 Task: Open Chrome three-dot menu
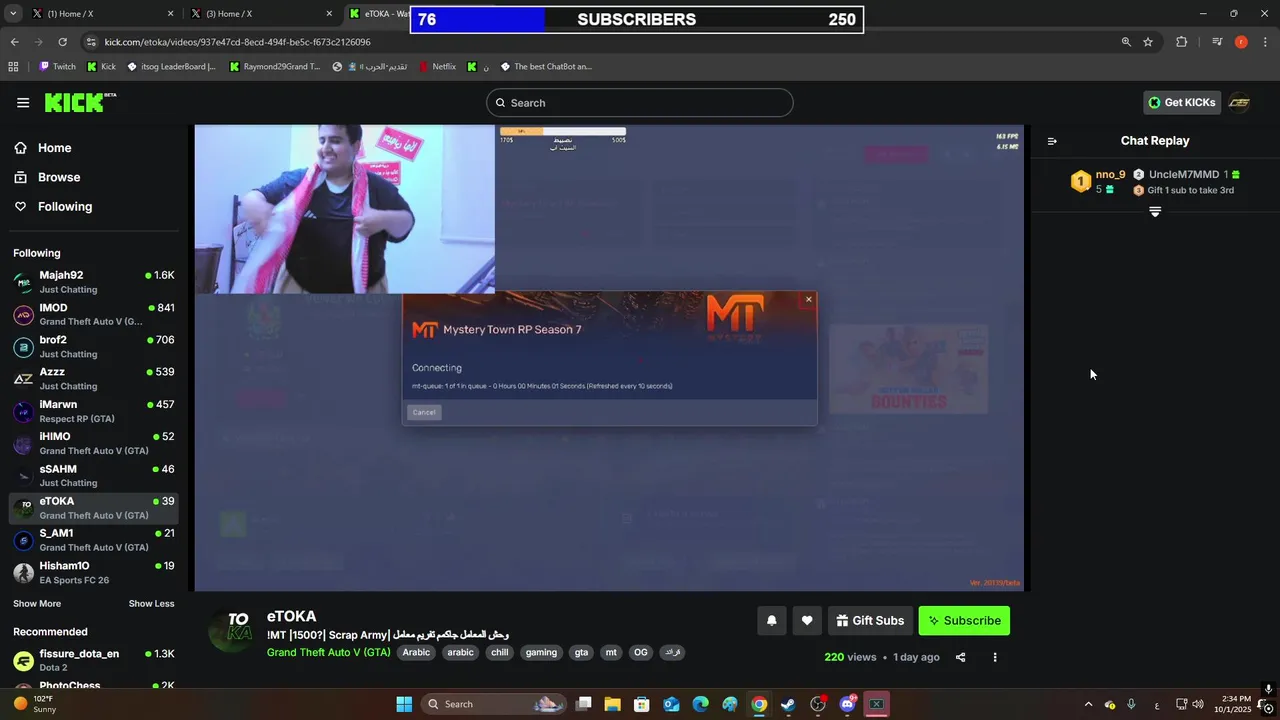pos(1265,42)
